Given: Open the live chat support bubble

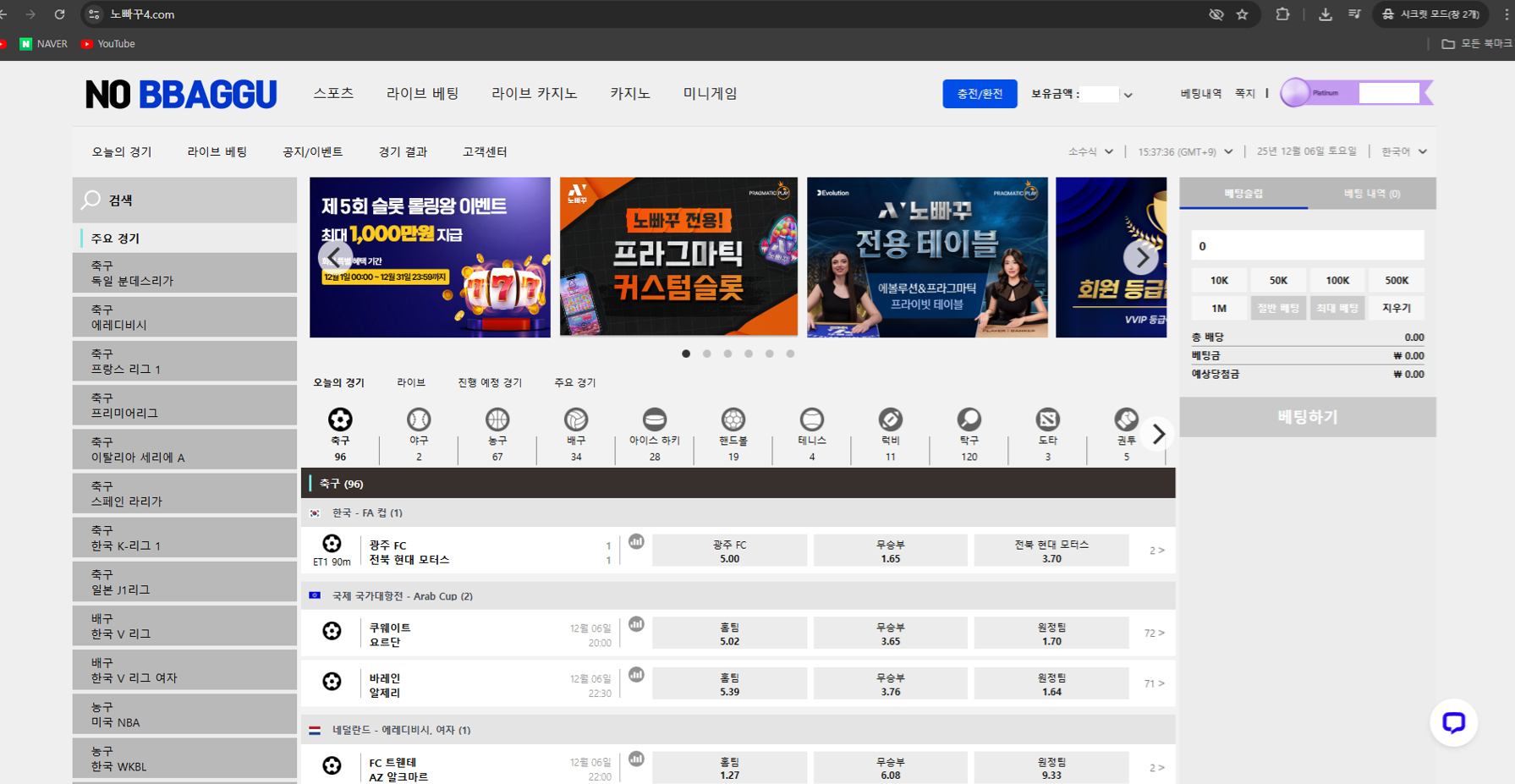Looking at the screenshot, I should [1453, 722].
